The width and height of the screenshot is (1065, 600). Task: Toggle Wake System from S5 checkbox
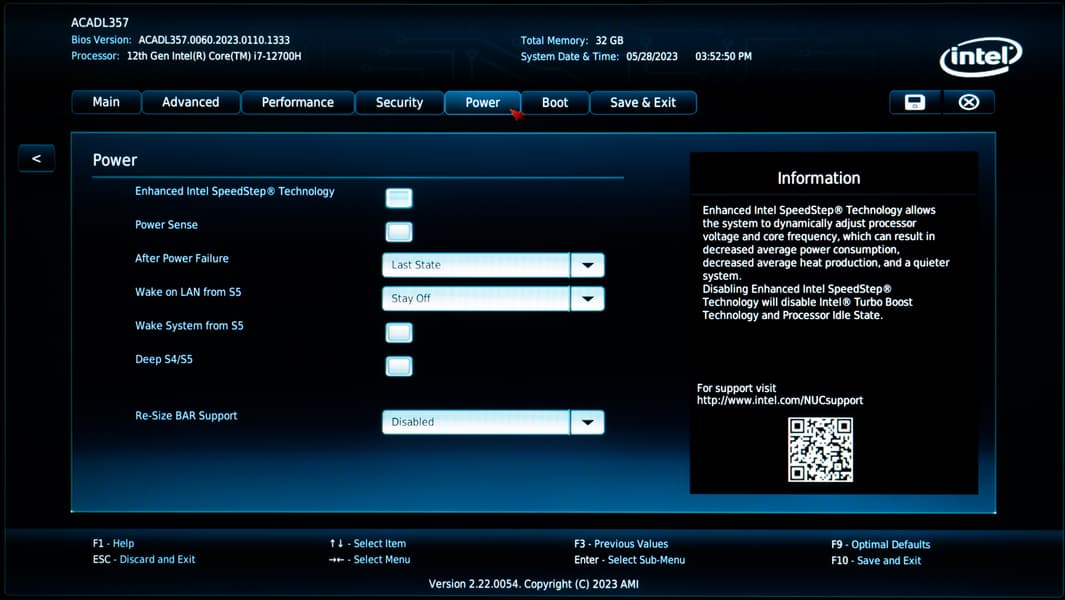(x=399, y=332)
